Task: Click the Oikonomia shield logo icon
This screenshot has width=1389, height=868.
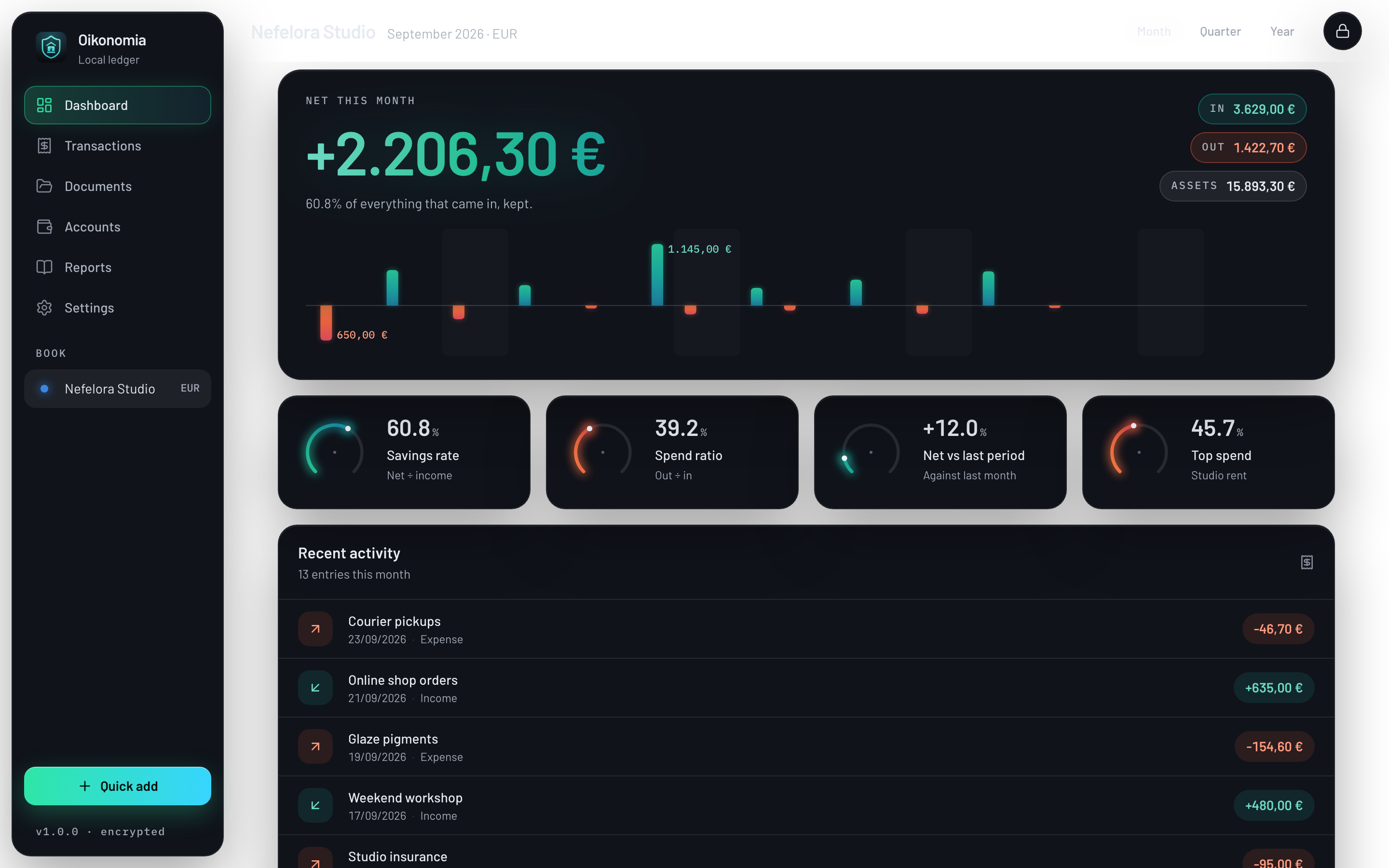Action: (51, 48)
